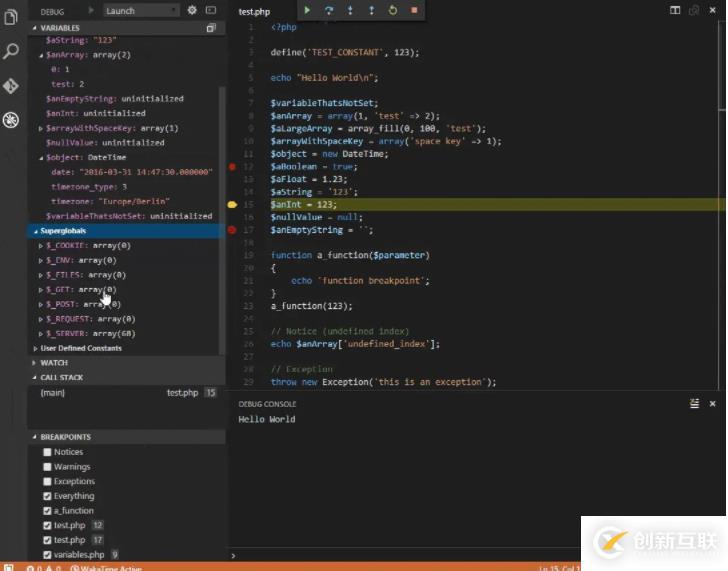
Task: Select the test.php editor tab
Action: click(x=254, y=11)
